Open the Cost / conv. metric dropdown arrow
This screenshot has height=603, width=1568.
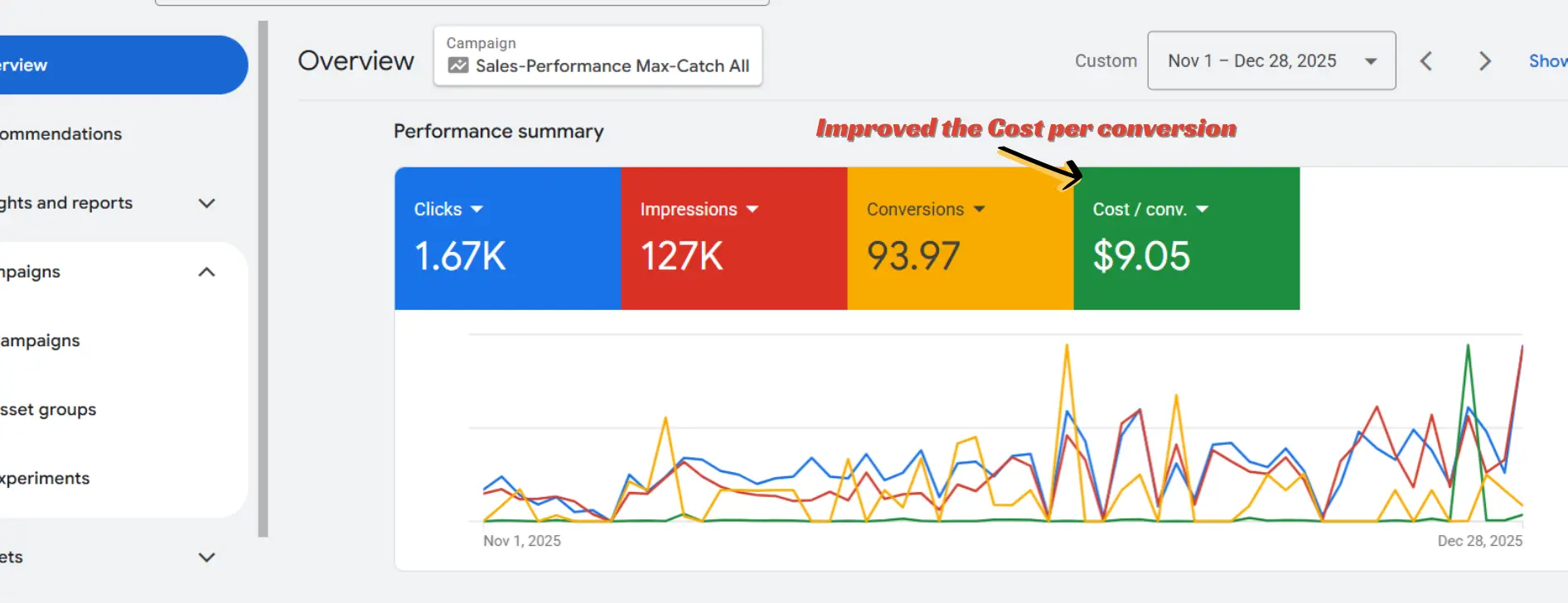click(1203, 210)
